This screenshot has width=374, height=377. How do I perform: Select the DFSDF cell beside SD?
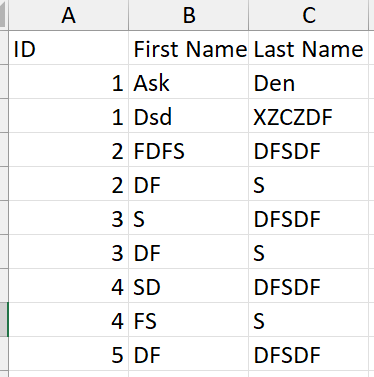tap(309, 286)
